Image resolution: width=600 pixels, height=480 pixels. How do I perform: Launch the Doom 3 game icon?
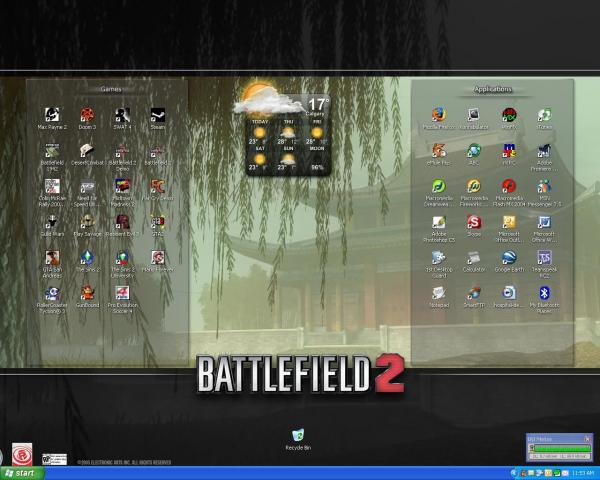pyautogui.click(x=87, y=115)
